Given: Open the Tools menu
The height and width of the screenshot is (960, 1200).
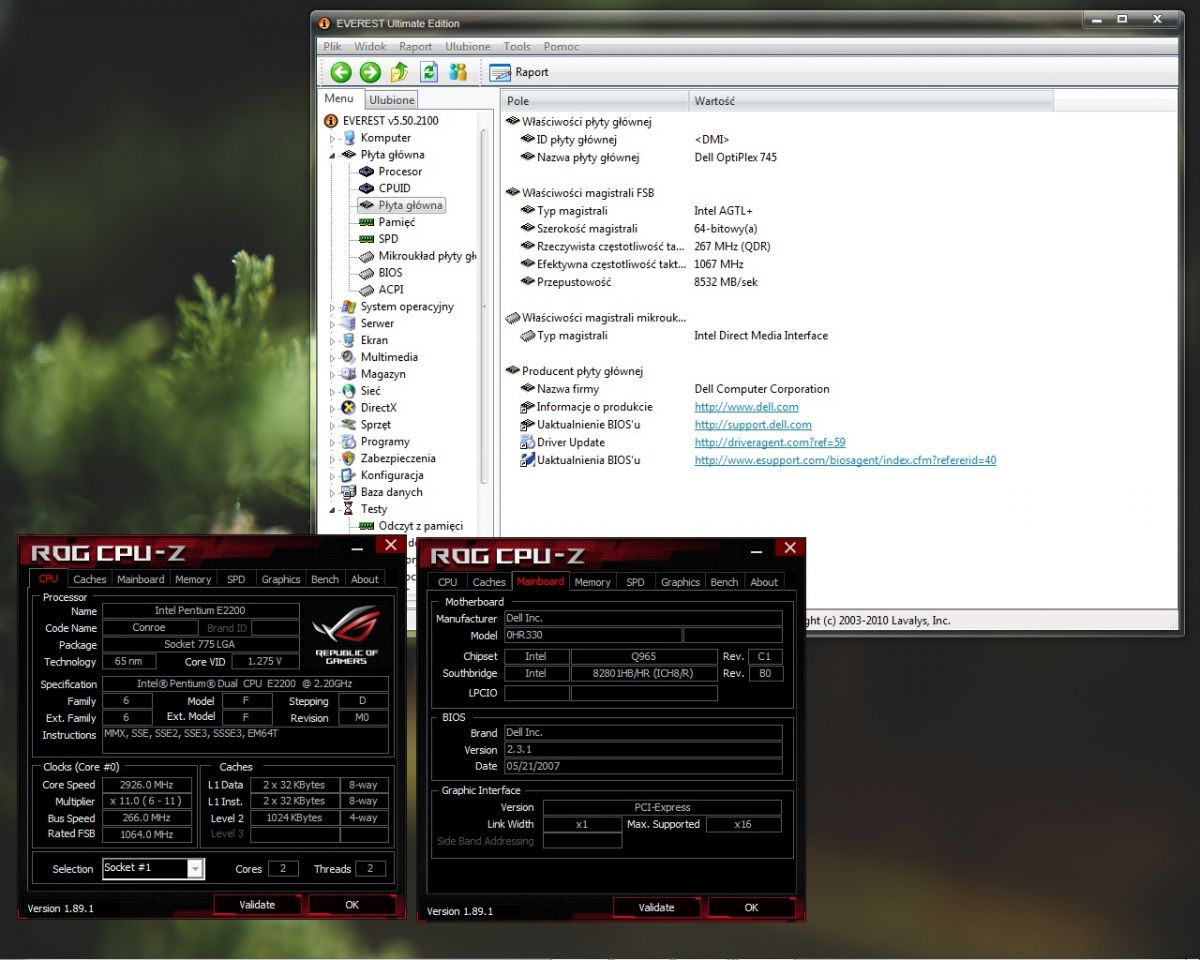Looking at the screenshot, I should (x=517, y=46).
